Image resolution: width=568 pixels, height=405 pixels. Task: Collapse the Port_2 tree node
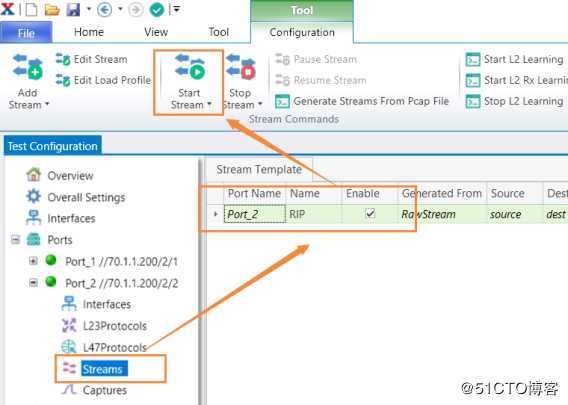33,282
